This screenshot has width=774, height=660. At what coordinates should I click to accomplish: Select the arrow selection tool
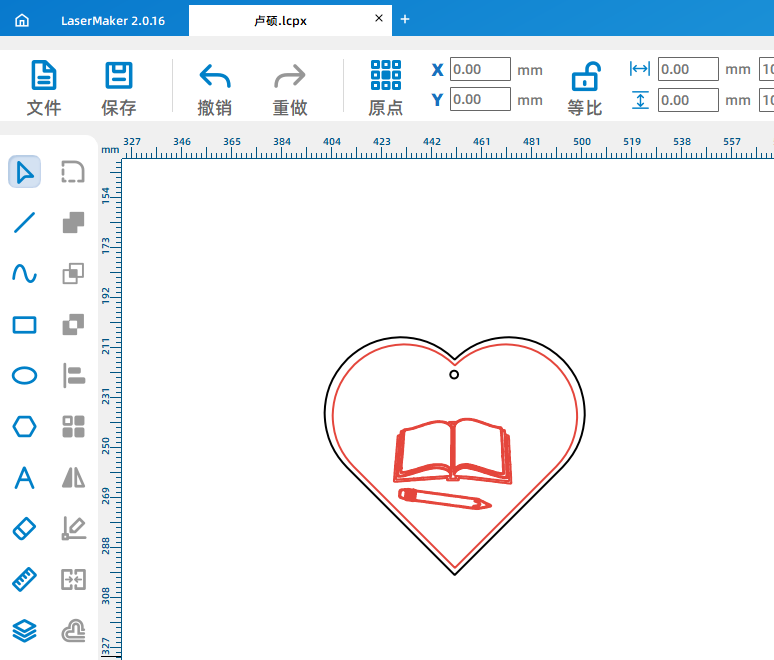[25, 172]
